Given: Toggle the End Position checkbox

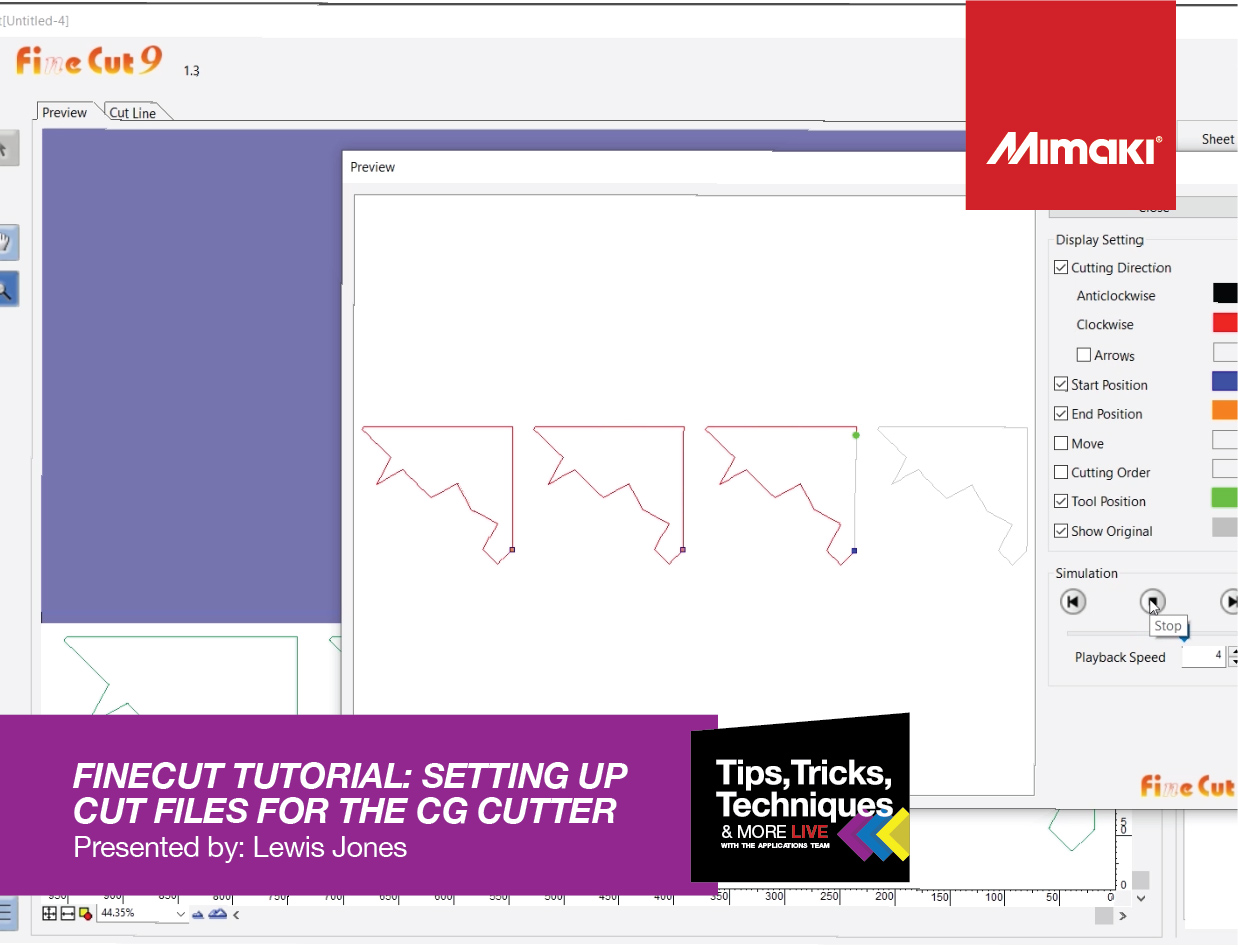Looking at the screenshot, I should (1061, 413).
